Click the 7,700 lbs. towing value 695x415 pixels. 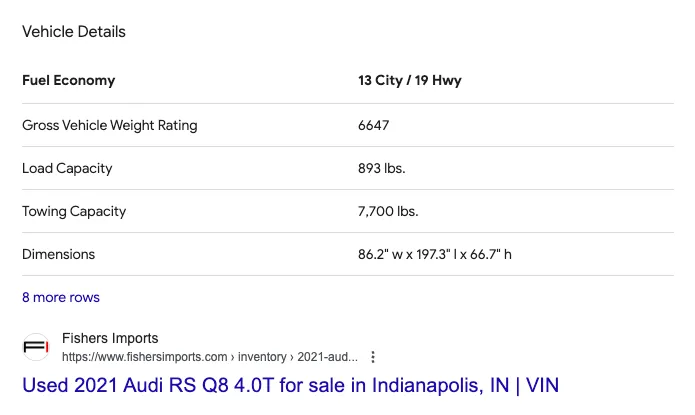[x=388, y=211]
